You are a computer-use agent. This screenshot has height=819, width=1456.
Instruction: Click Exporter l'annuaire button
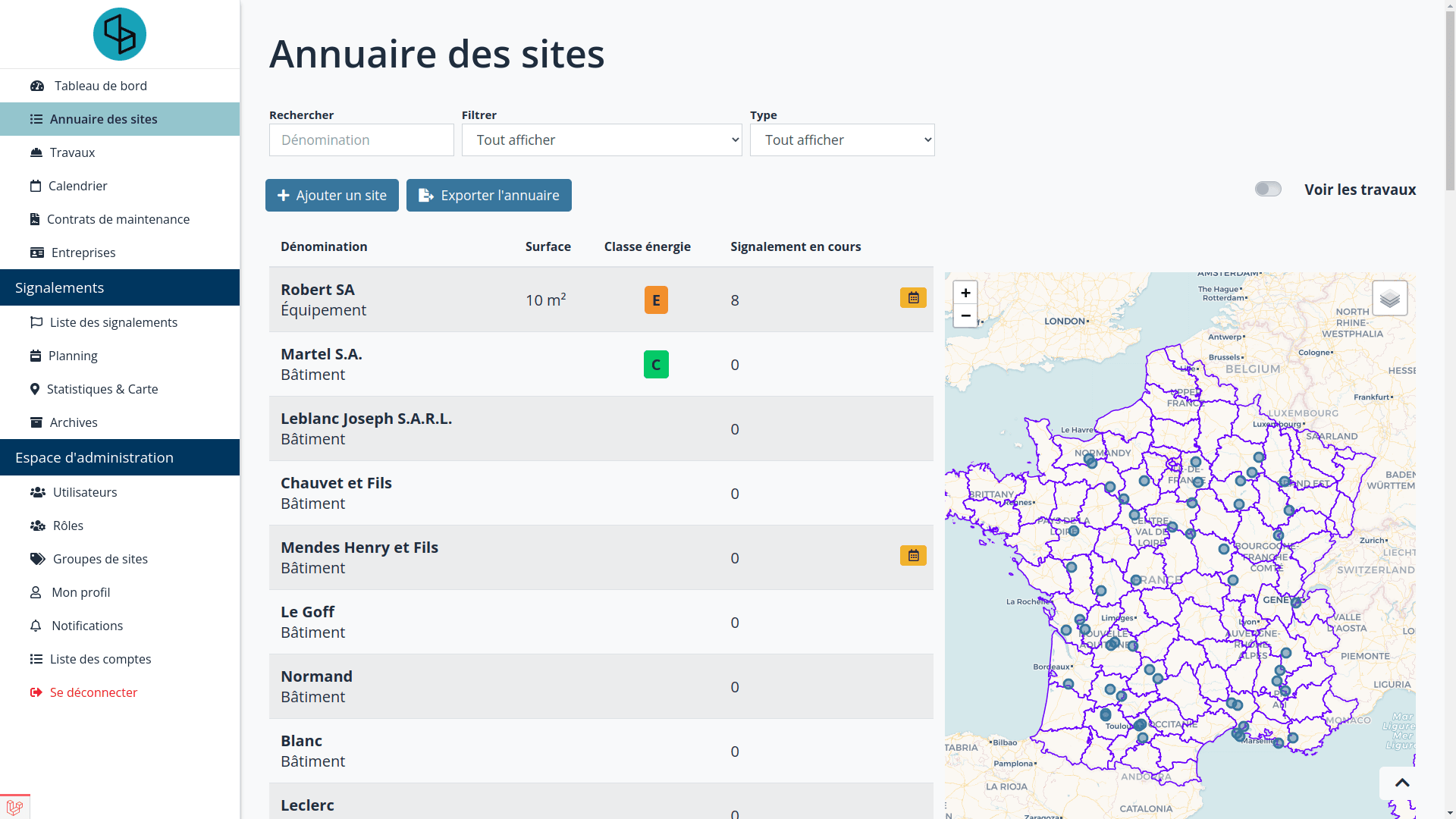click(489, 196)
